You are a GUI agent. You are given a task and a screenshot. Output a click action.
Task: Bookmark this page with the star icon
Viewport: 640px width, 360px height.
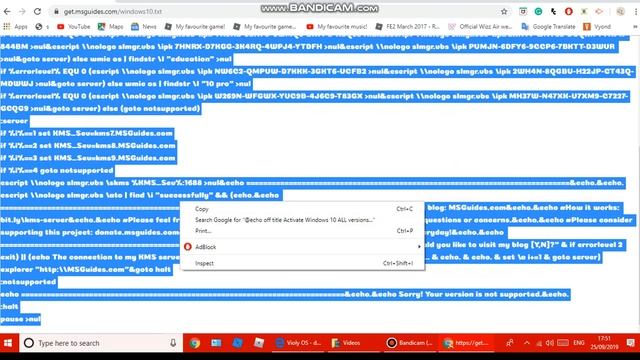coord(504,11)
